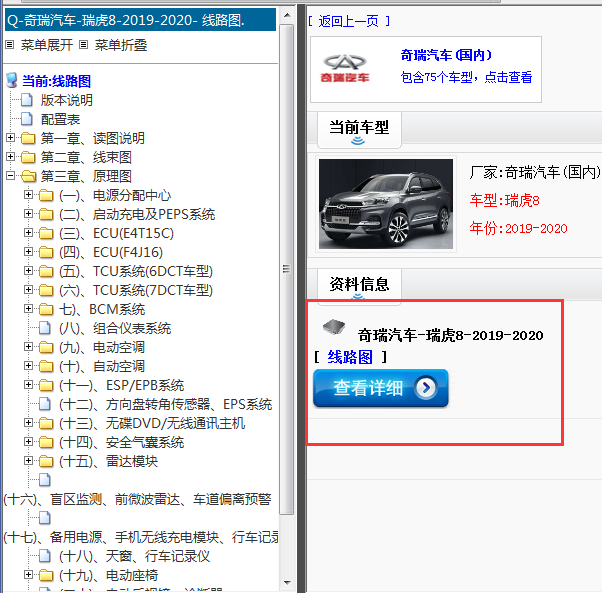The image size is (602, 593).
Task: Click the 瑞虎8 car thumbnail image
Action: click(x=386, y=204)
